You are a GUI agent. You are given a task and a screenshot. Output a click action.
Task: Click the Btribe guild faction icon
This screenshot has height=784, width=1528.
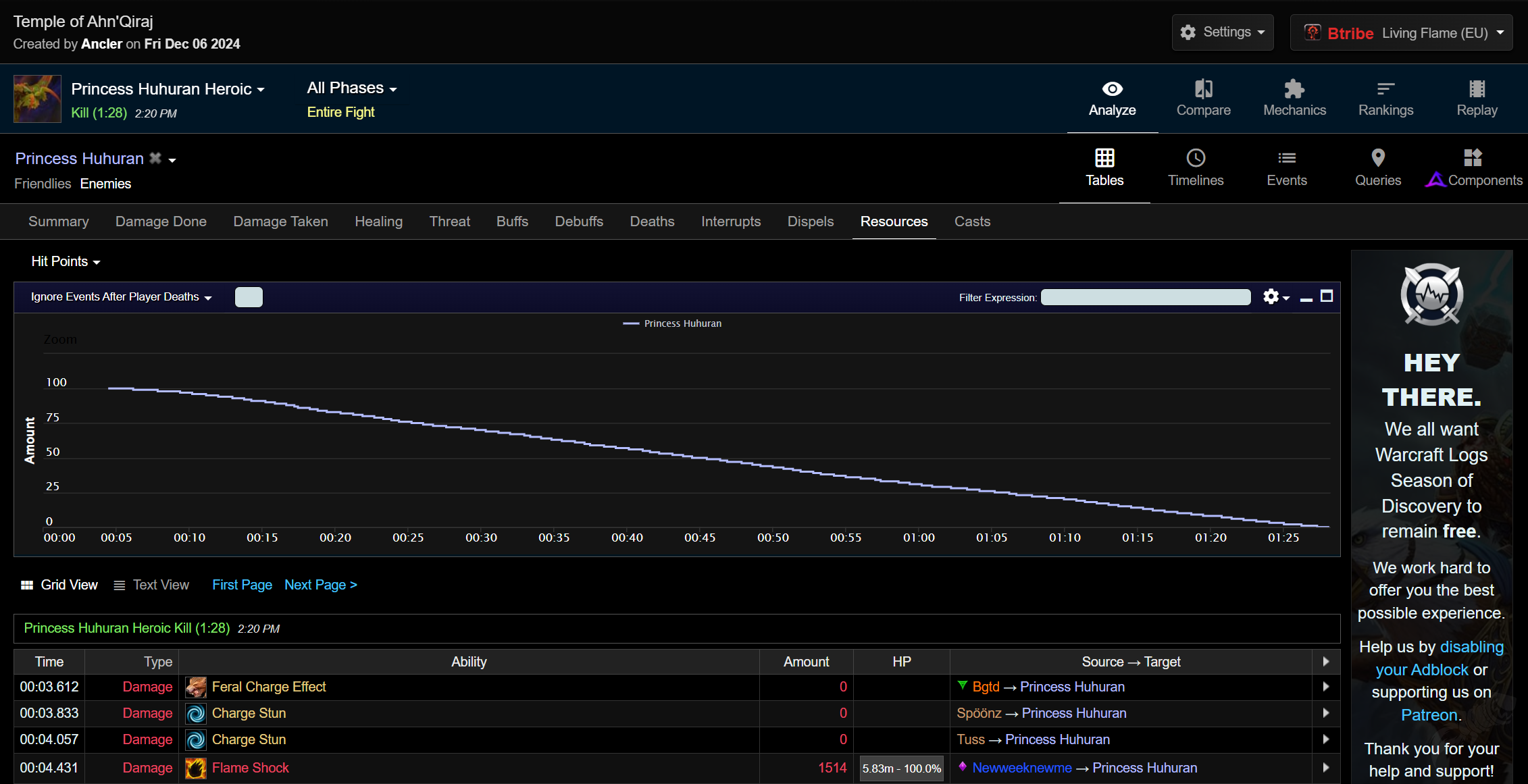click(x=1312, y=32)
